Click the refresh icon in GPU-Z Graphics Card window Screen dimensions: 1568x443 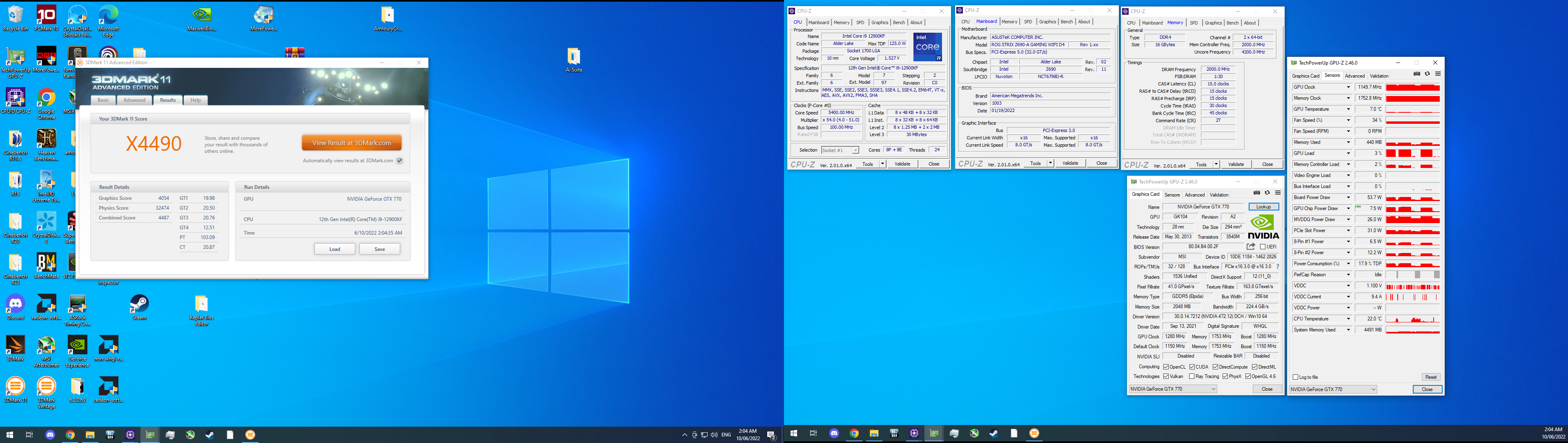tap(1267, 192)
